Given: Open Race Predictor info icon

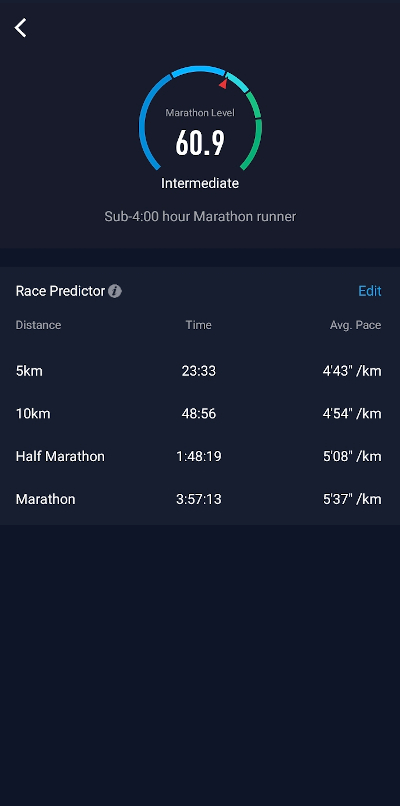Looking at the screenshot, I should pos(115,291).
